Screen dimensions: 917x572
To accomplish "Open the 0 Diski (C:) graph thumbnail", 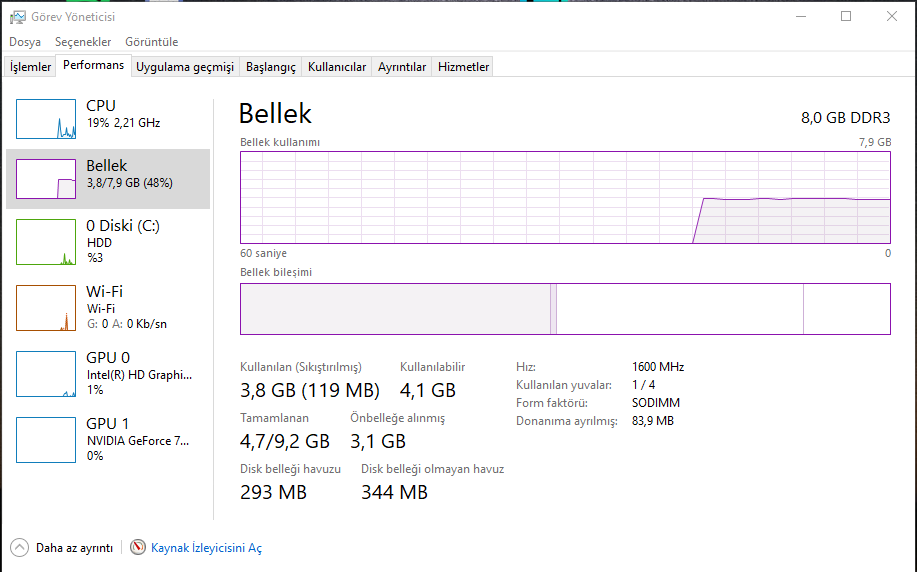I will click(46, 242).
